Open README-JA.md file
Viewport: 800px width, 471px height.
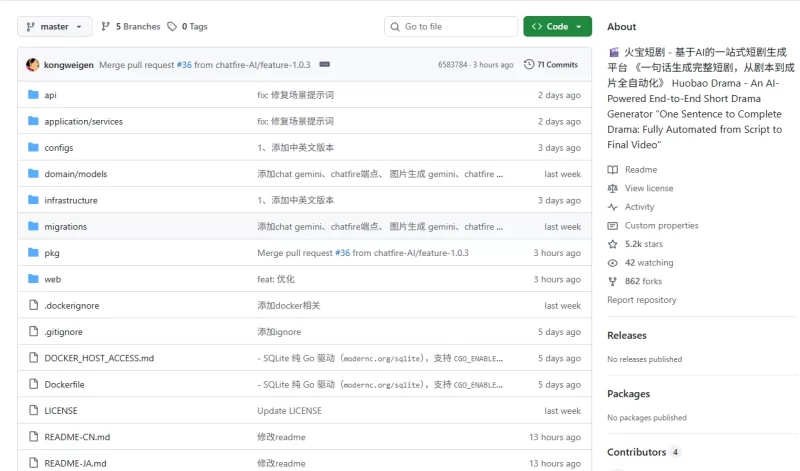click(76, 463)
